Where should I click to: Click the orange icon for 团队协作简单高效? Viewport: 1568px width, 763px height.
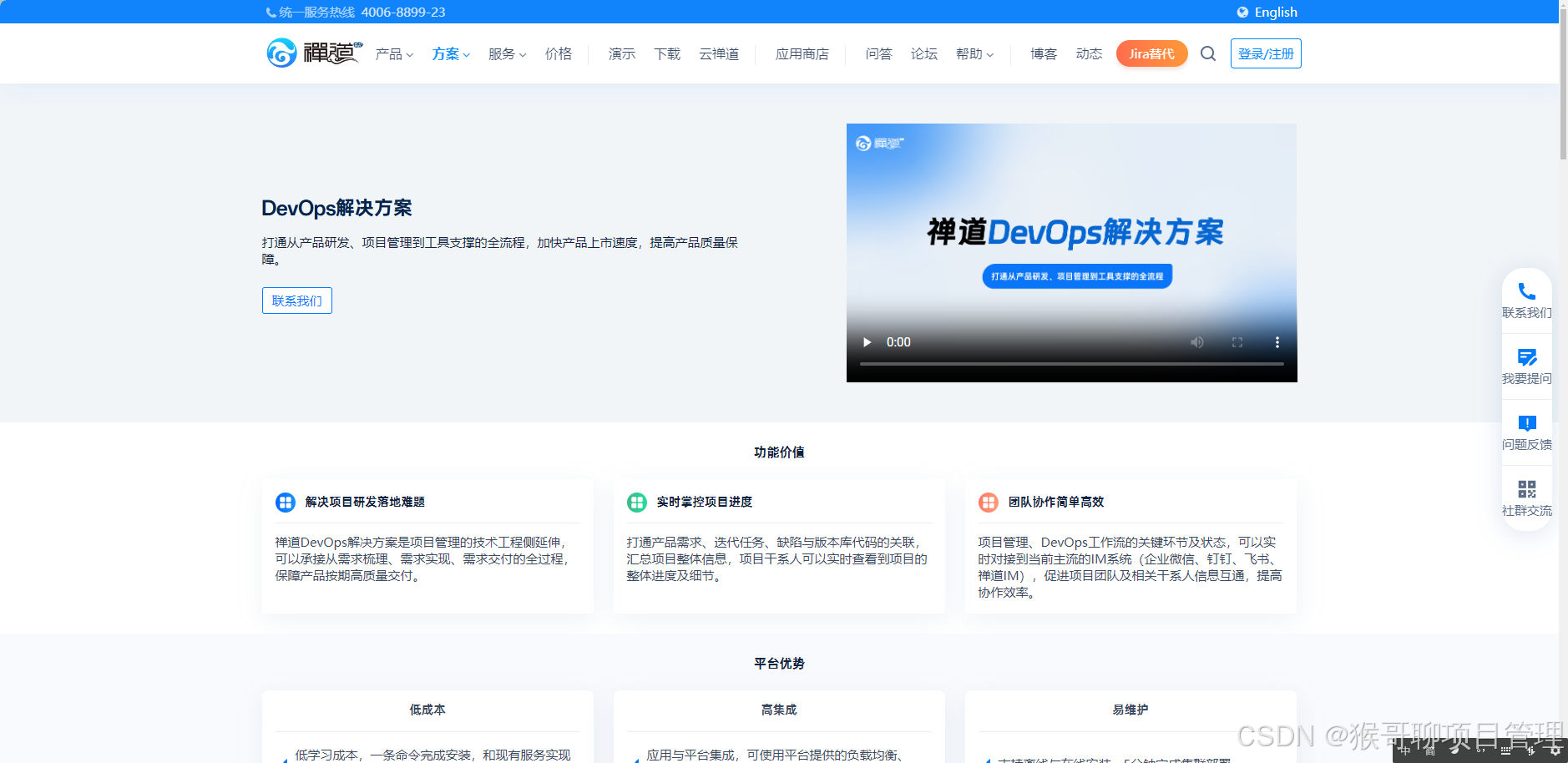coord(989,503)
